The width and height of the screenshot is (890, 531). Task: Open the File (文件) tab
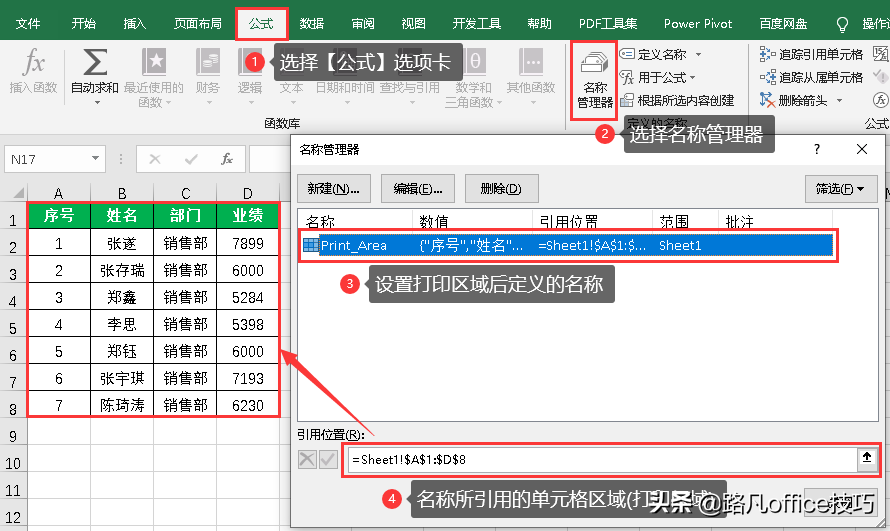pos(28,23)
